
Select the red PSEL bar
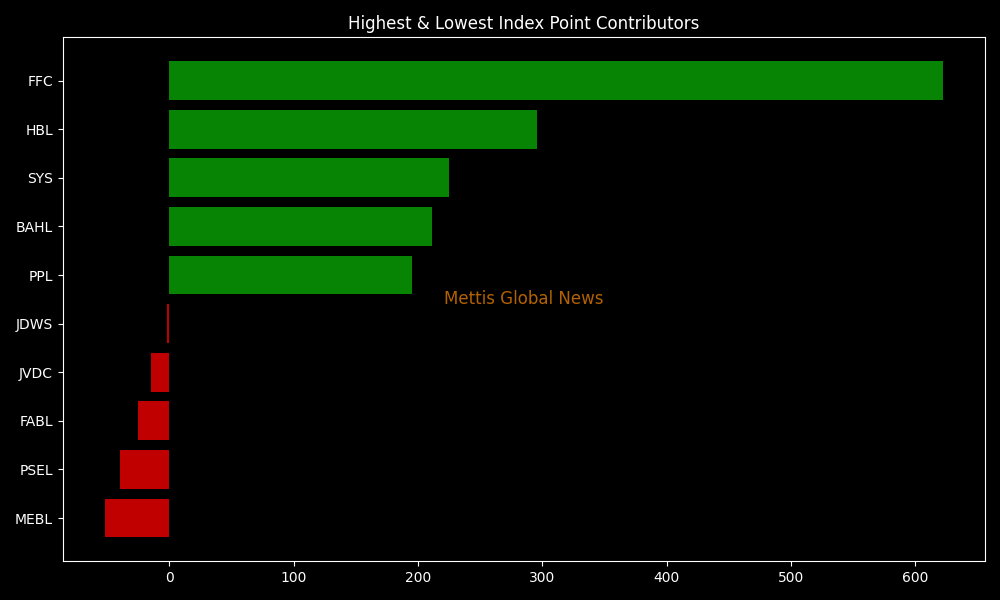pyautogui.click(x=145, y=469)
